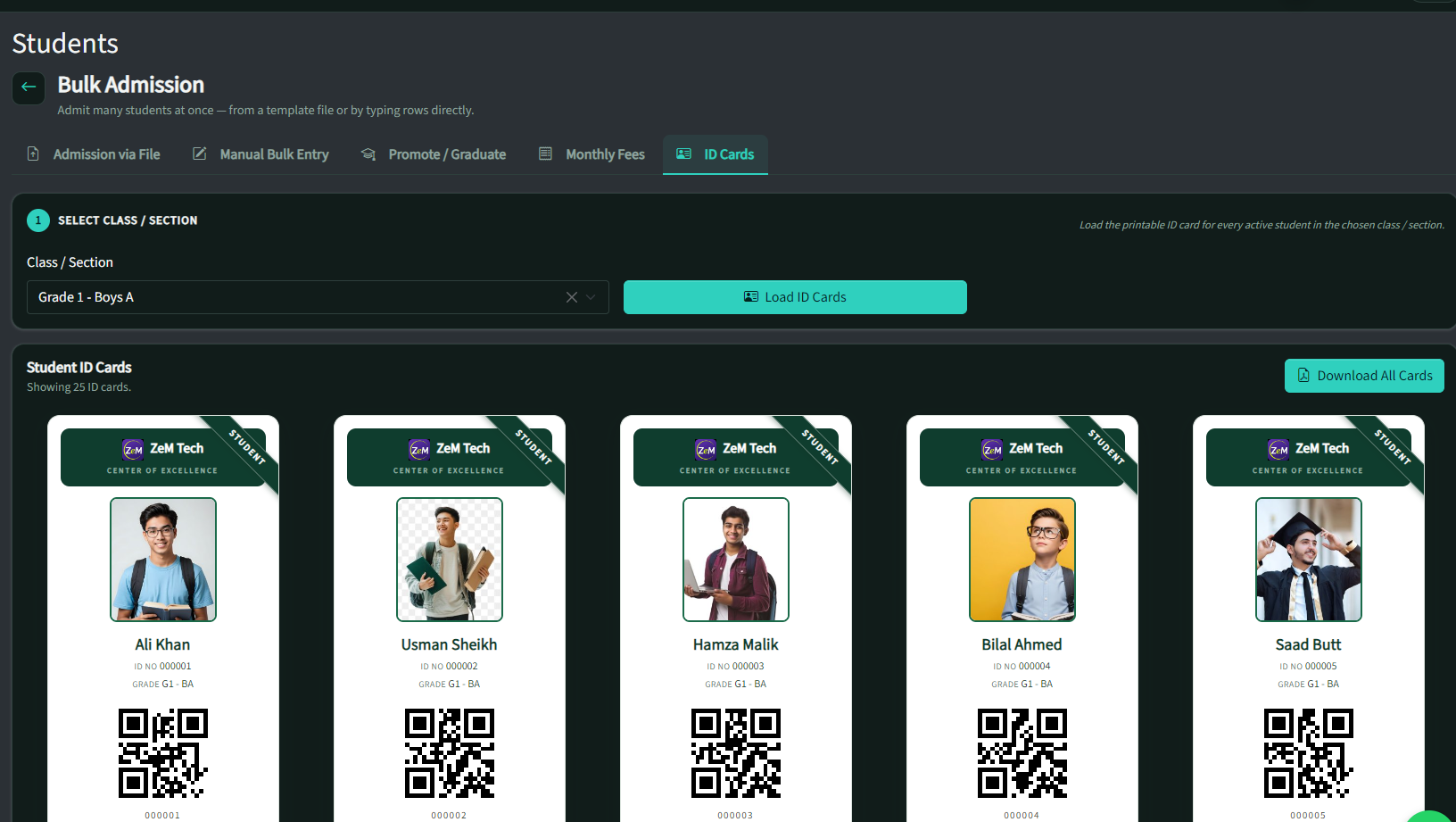Click the name "Hamza Malik"
Image resolution: width=1456 pixels, height=822 pixels.
pyautogui.click(x=736, y=644)
